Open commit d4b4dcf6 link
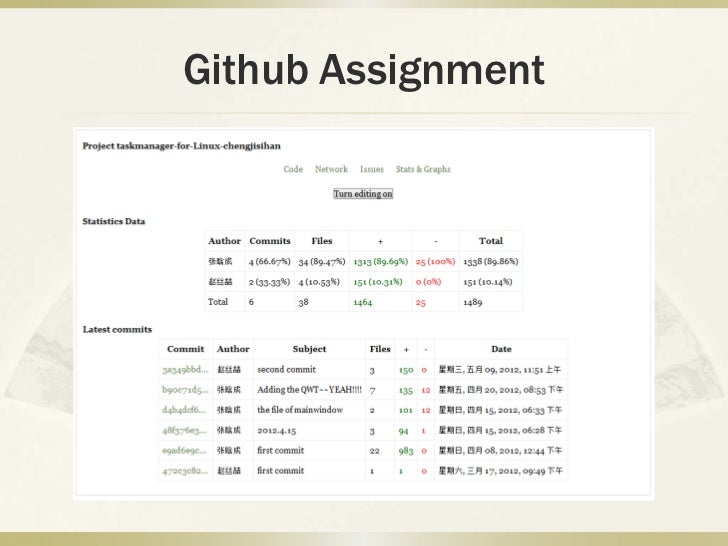Viewport: 728px width, 546px height. tap(183, 410)
